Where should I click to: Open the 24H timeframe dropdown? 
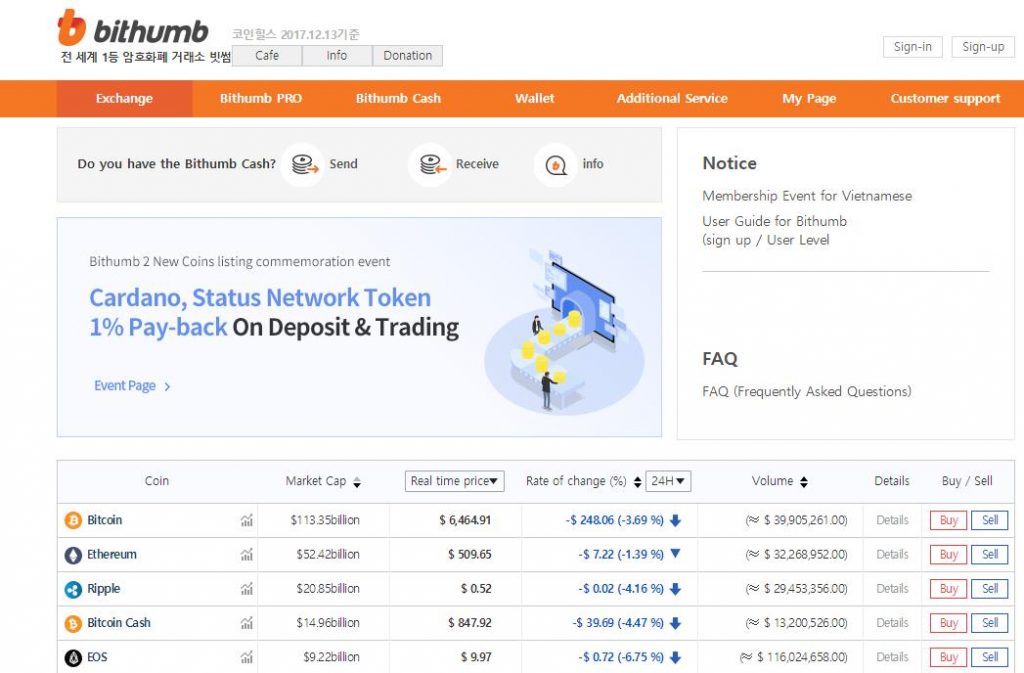pyautogui.click(x=670, y=481)
